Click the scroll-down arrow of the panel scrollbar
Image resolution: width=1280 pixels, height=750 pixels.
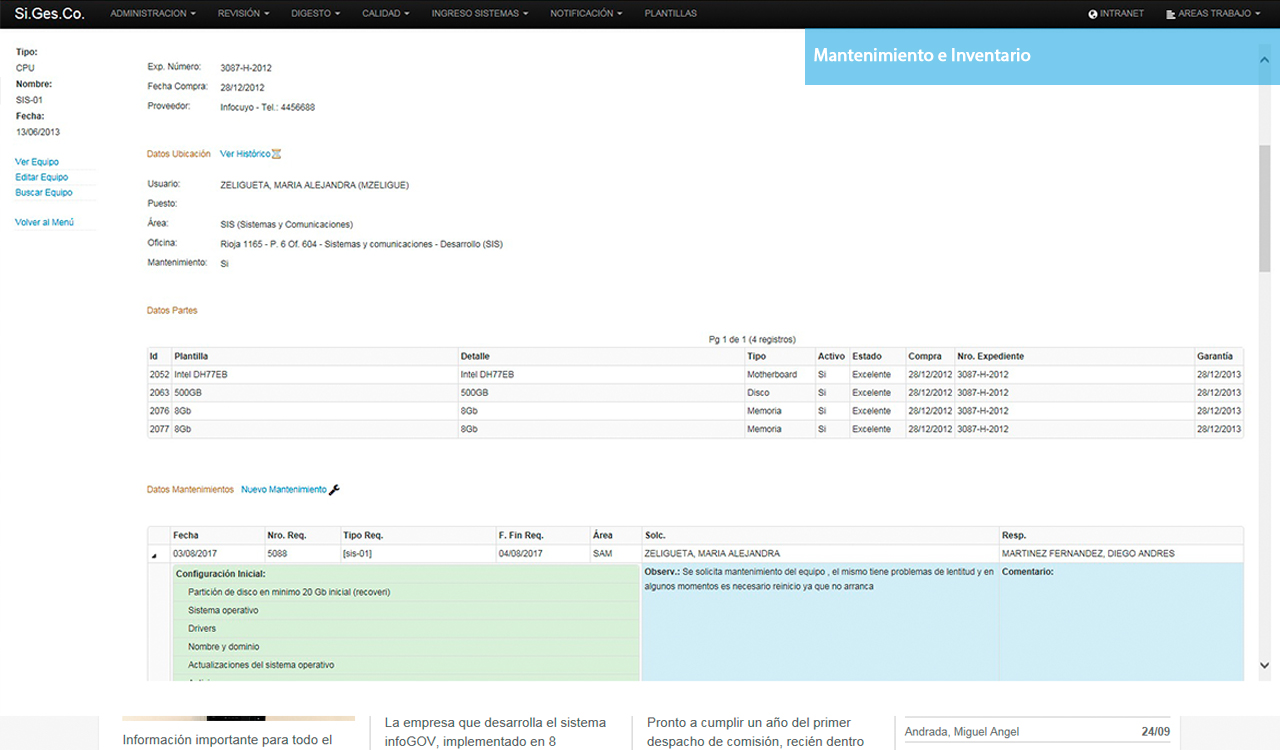click(x=1264, y=665)
